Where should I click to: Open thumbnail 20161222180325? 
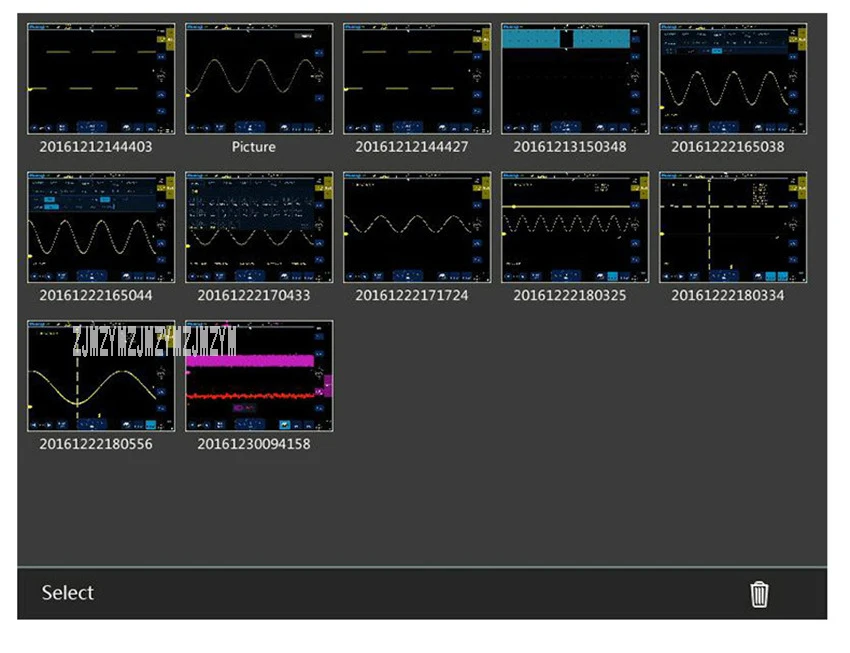coord(575,227)
